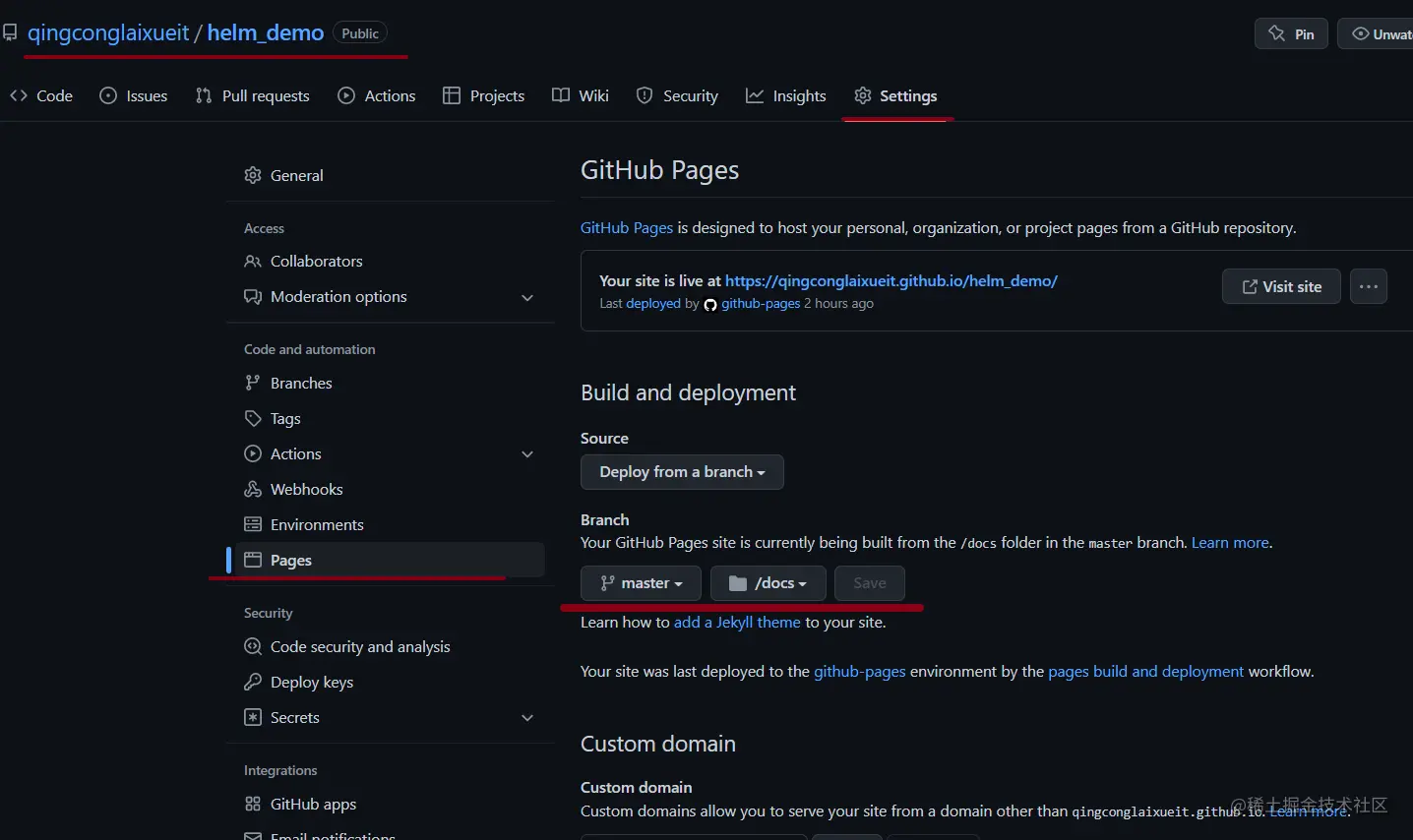Screen dimensions: 1413x840
Task: Open the /docs folder selector dropdown
Action: [768, 583]
